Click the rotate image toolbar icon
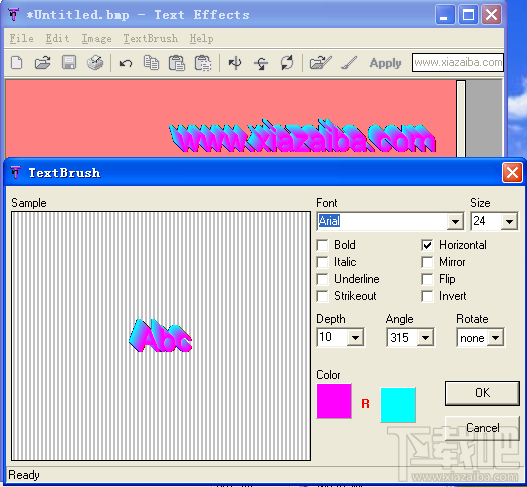Screen dimensions: 527x487 coord(287,63)
